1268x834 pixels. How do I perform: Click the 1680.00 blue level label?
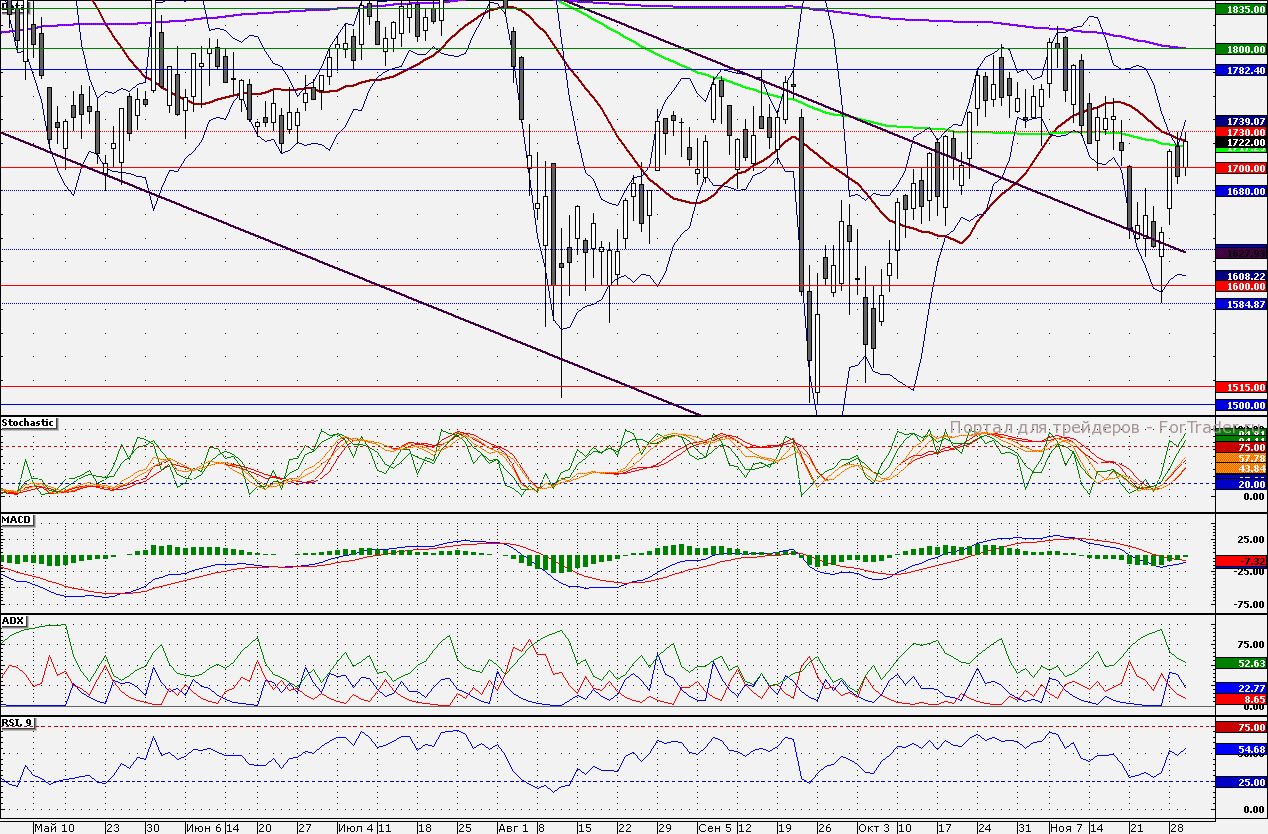tap(1240, 190)
